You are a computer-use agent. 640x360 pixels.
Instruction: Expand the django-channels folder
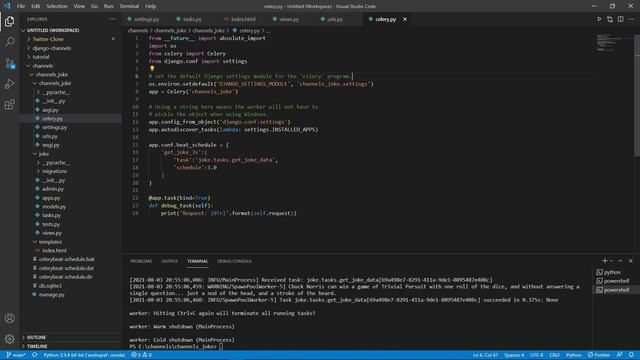point(51,48)
